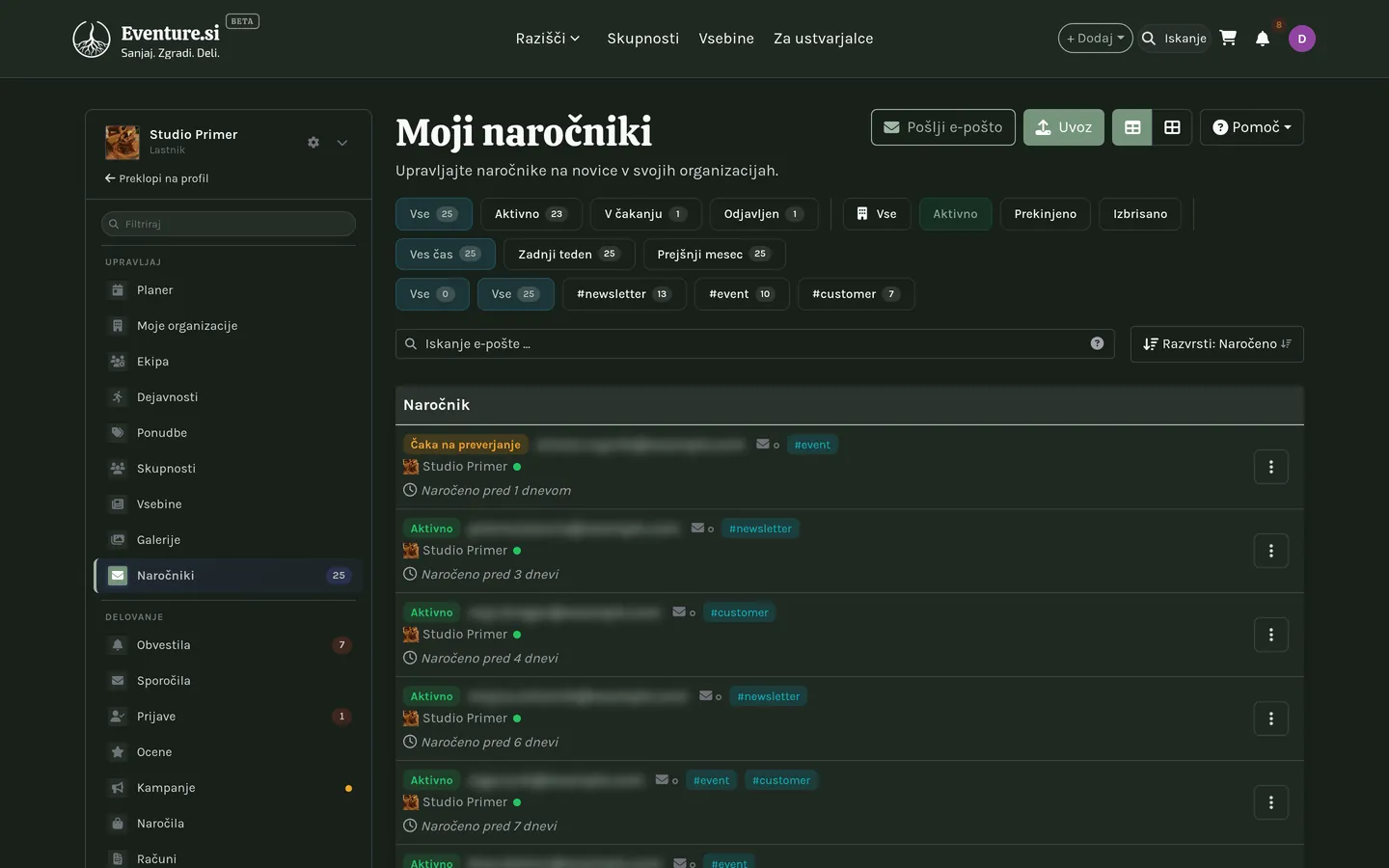Open options for the 6 dnevi subscriber
The width and height of the screenshot is (1389, 868).
coord(1271,719)
